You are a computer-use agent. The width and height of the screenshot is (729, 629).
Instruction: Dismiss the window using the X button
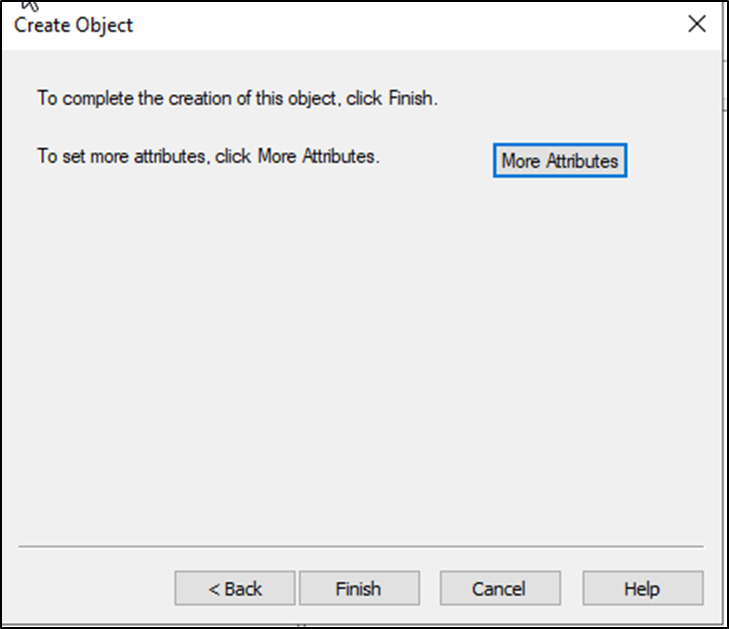coord(697,25)
